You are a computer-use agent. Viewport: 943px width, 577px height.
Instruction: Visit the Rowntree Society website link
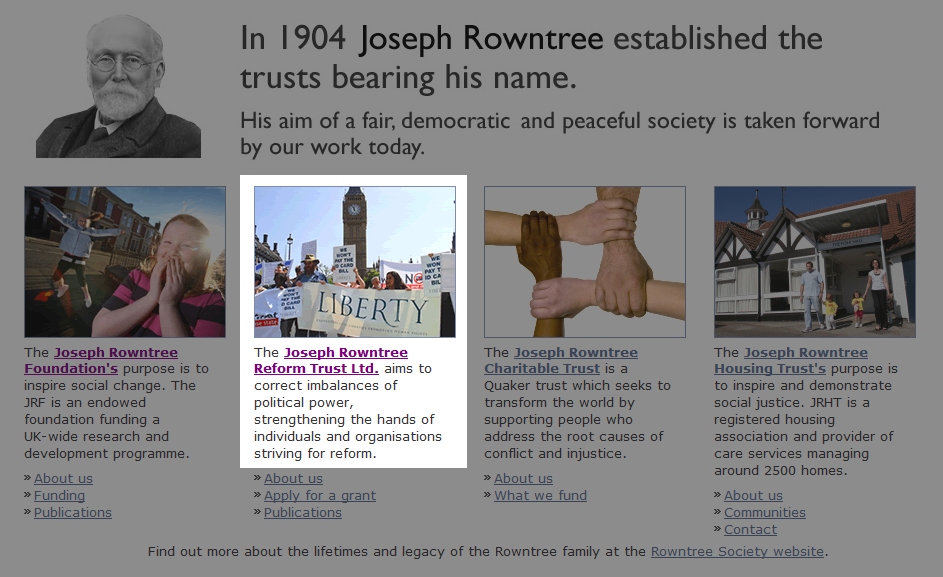click(737, 551)
